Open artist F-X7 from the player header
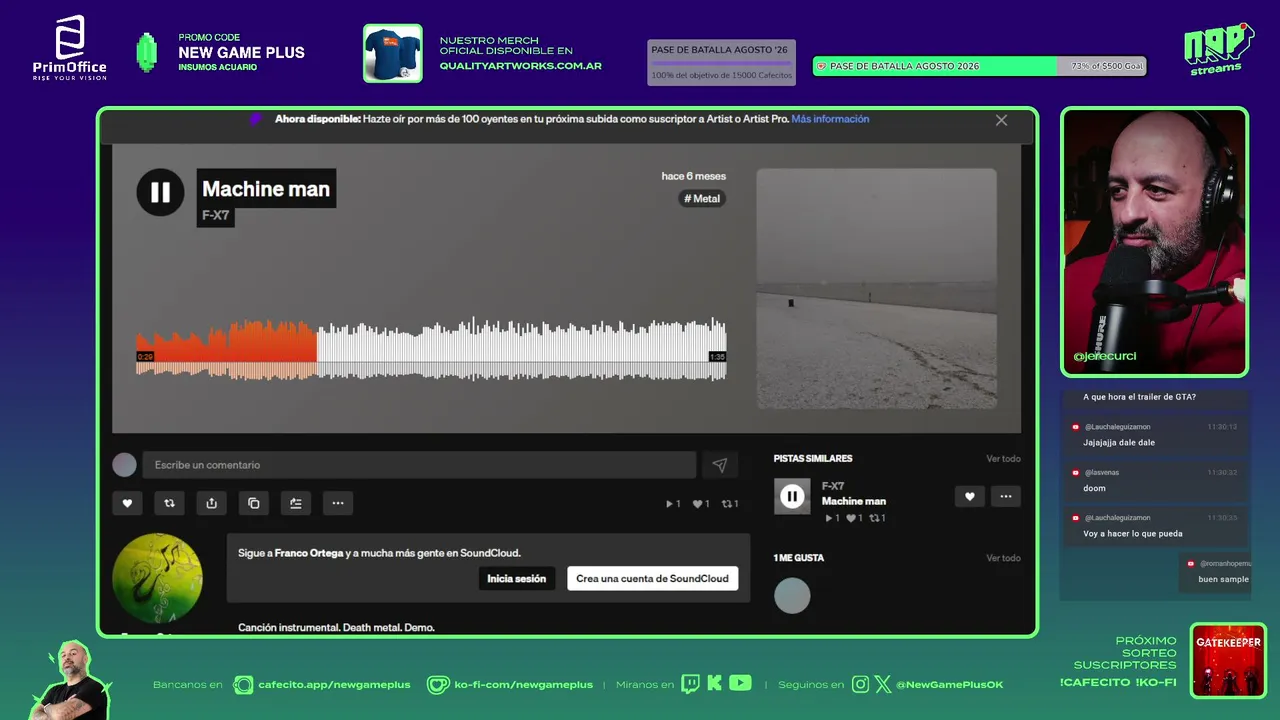 tap(216, 216)
